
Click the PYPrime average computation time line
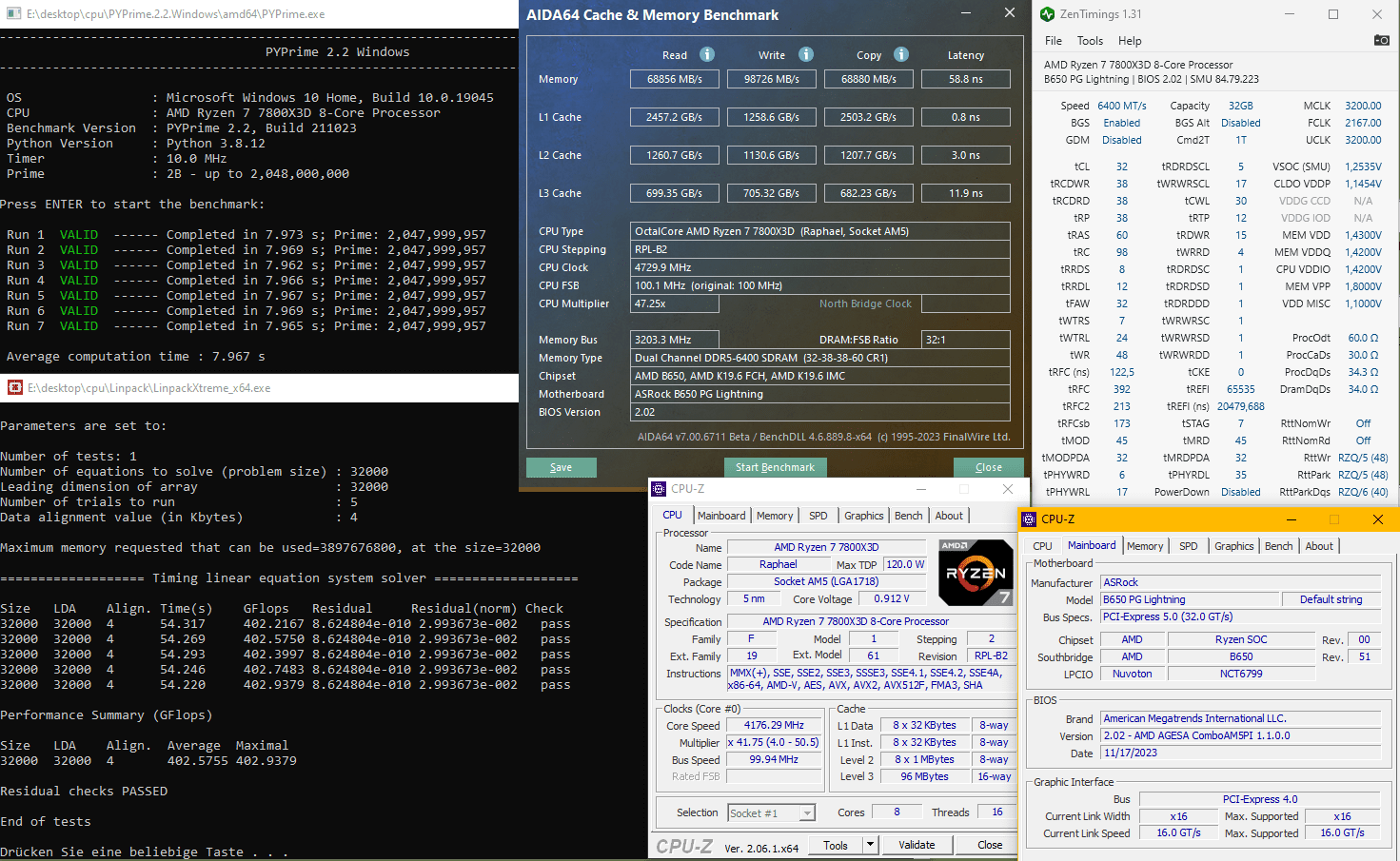[x=136, y=357]
